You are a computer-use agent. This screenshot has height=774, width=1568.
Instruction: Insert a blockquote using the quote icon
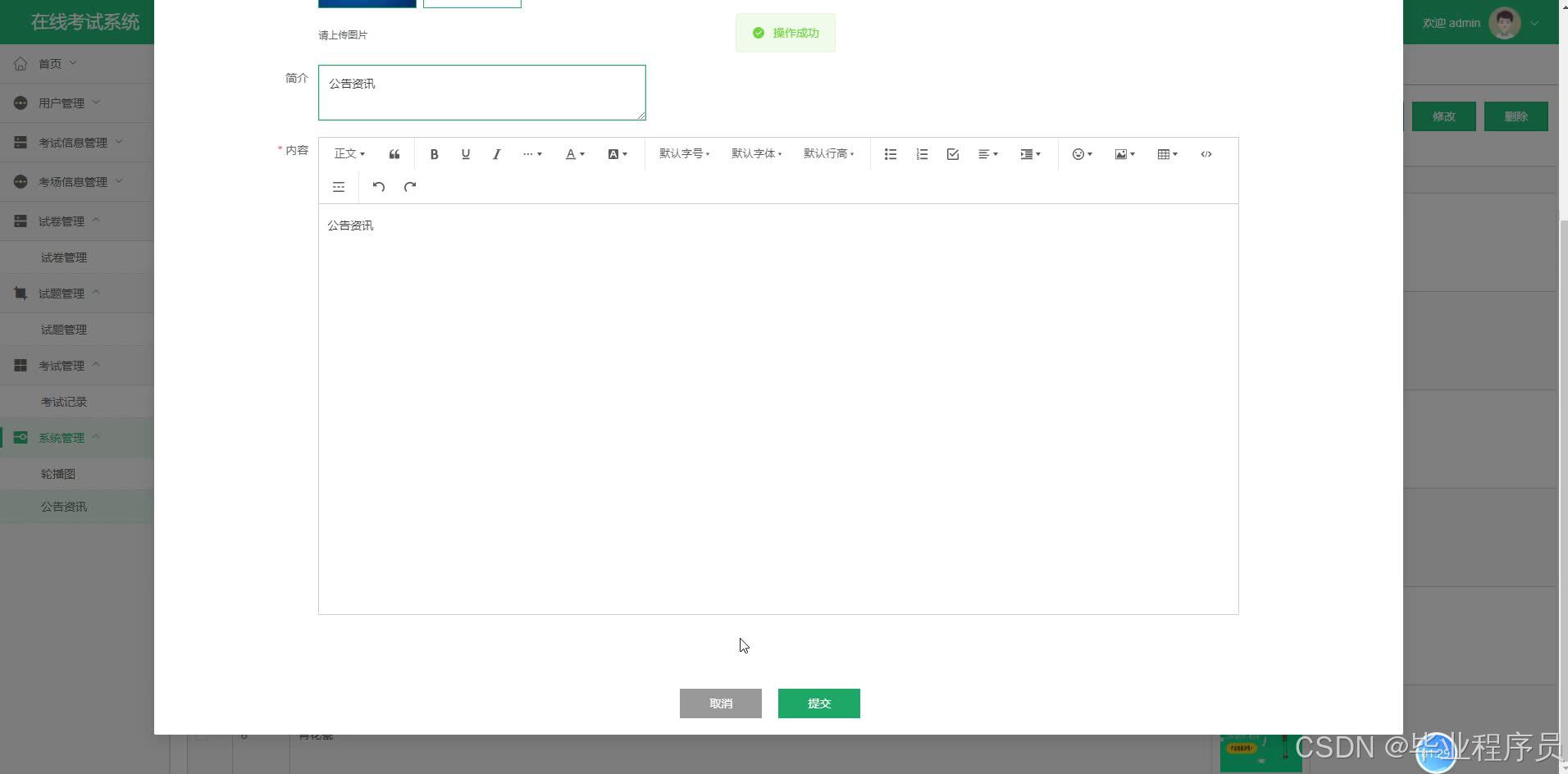(x=394, y=154)
